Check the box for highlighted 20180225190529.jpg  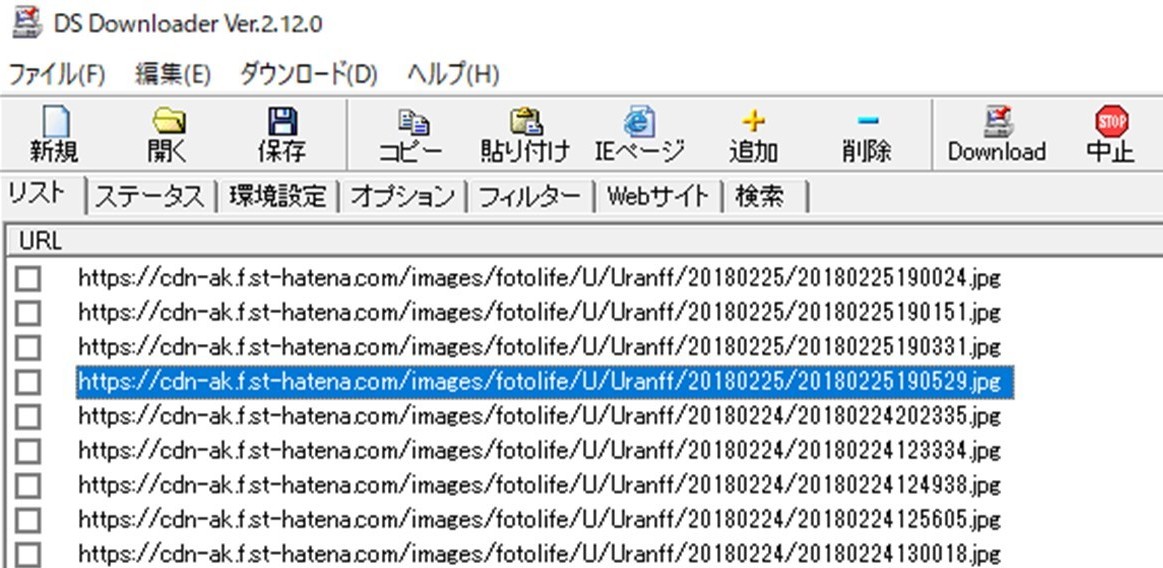28,382
